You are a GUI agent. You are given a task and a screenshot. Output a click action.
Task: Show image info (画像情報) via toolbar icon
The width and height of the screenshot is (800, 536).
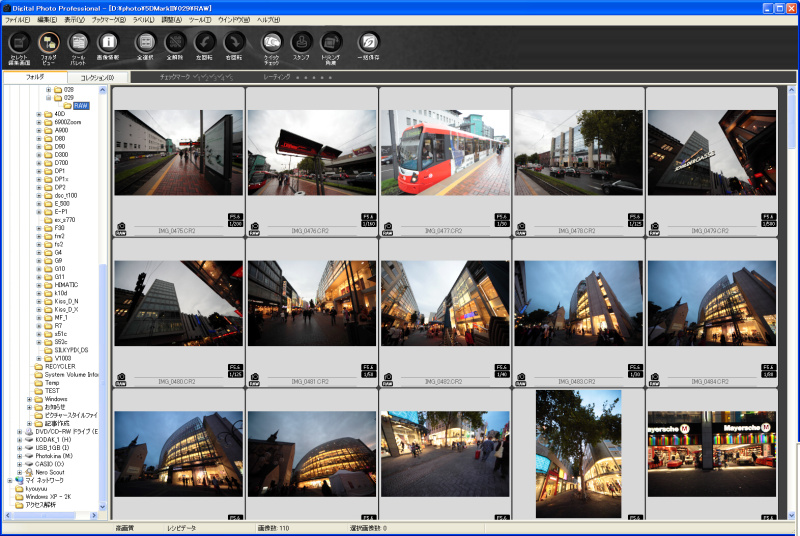(108, 43)
